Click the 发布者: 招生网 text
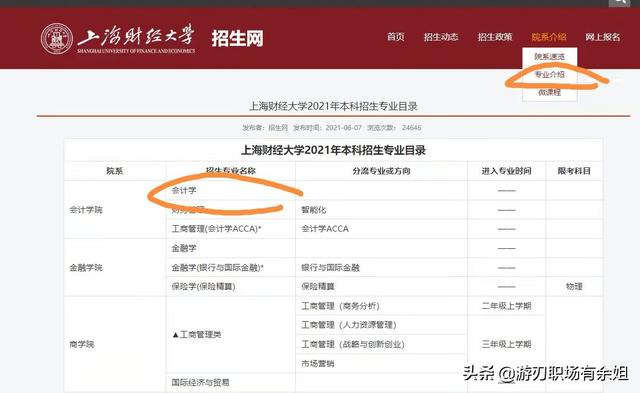640x393 pixels. click(x=265, y=128)
